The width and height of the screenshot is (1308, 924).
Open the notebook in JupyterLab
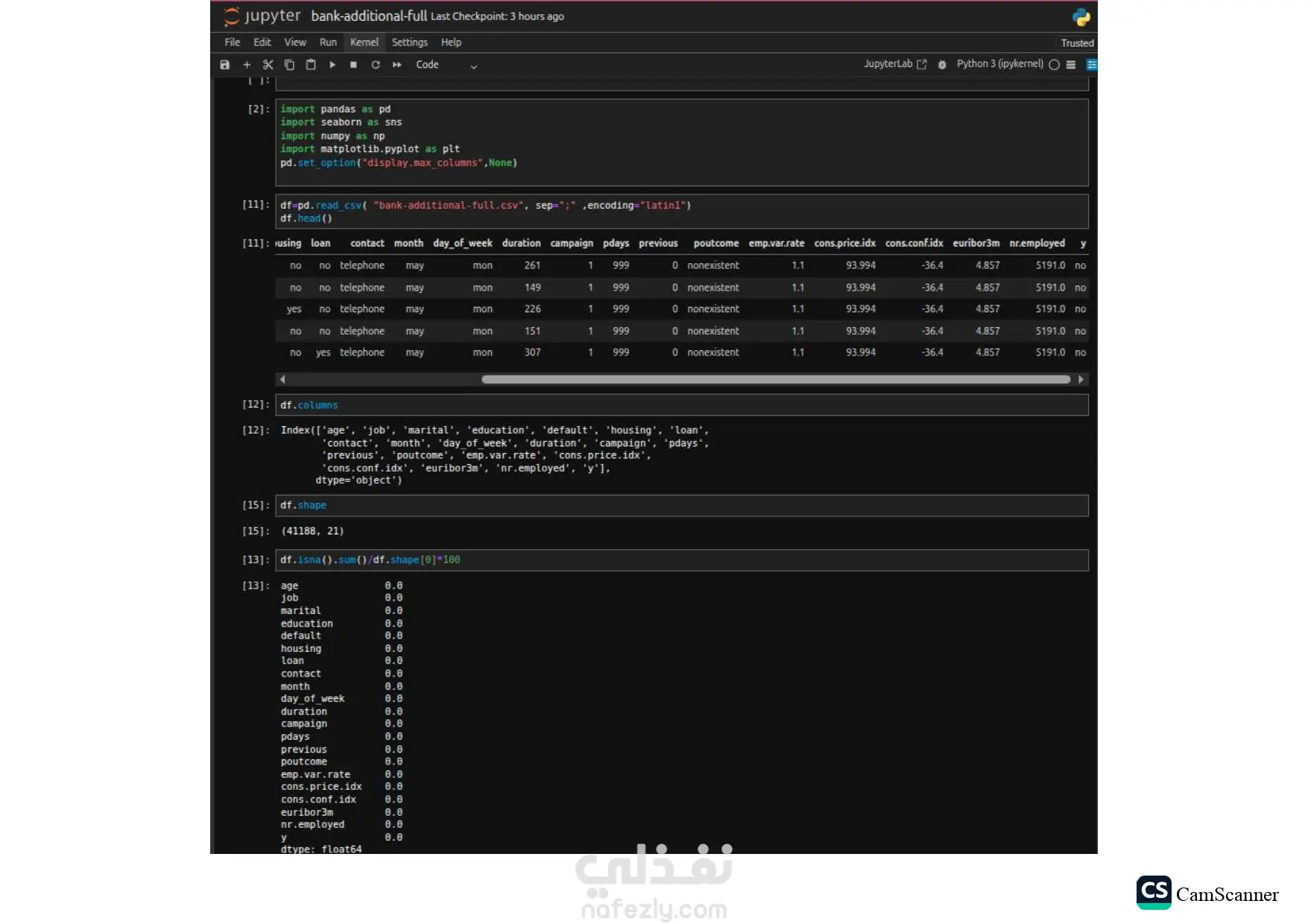895,64
